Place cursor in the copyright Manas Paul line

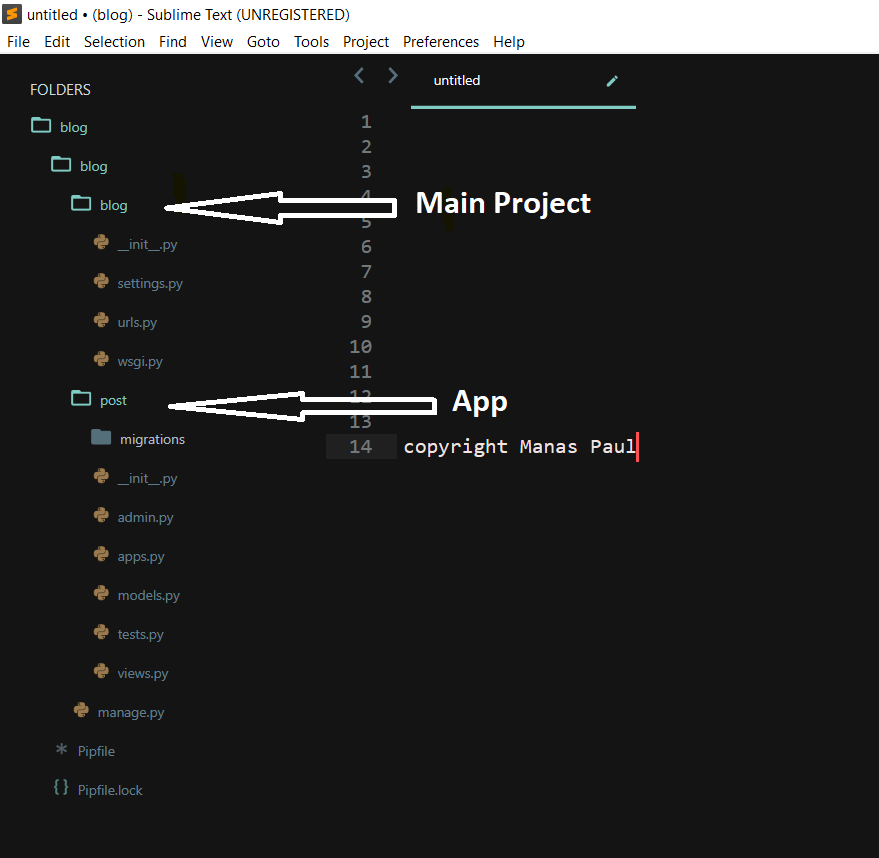[519, 447]
